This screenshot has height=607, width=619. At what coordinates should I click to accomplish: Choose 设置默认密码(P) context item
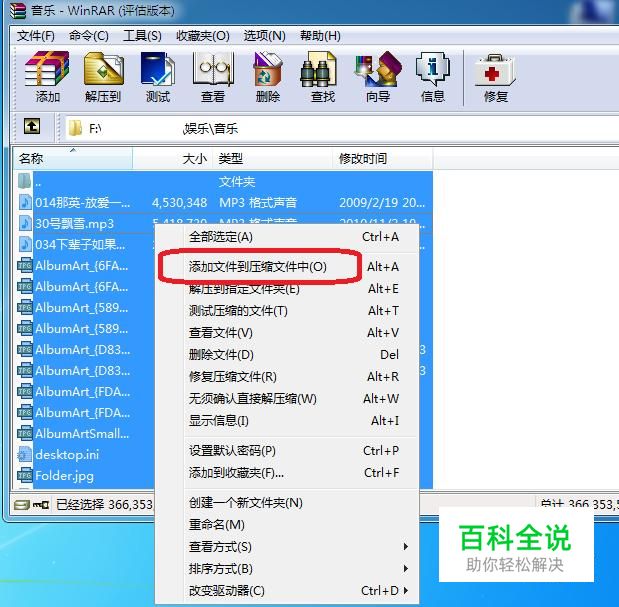[287, 451]
